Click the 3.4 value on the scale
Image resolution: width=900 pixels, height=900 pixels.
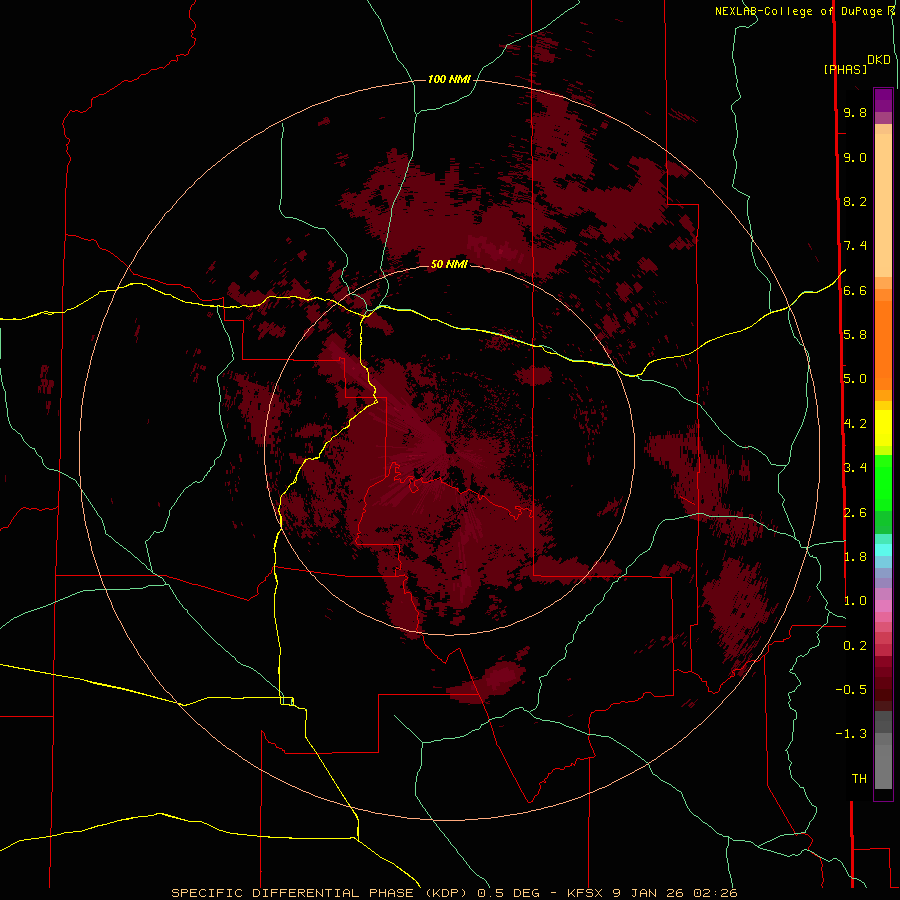855,467
